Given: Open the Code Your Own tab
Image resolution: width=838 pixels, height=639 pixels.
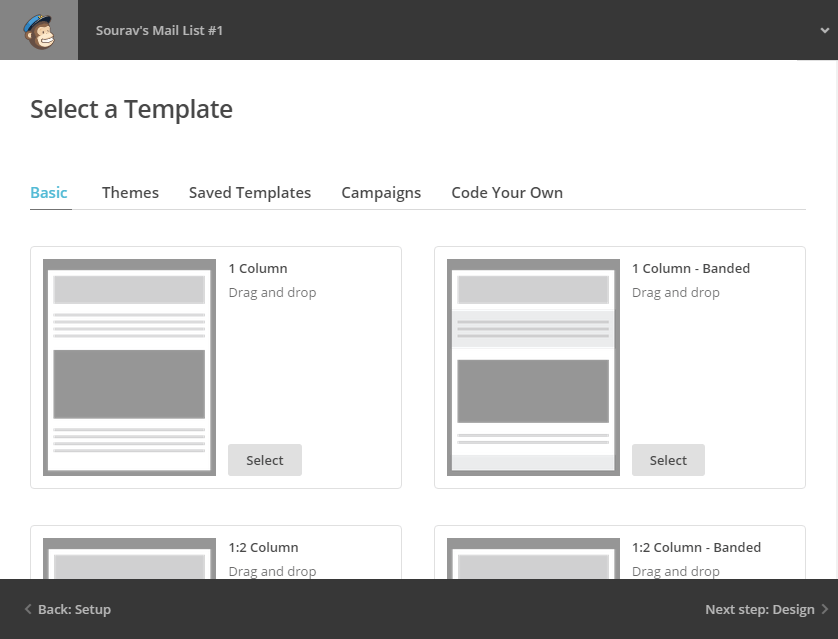Looking at the screenshot, I should [x=507, y=192].
